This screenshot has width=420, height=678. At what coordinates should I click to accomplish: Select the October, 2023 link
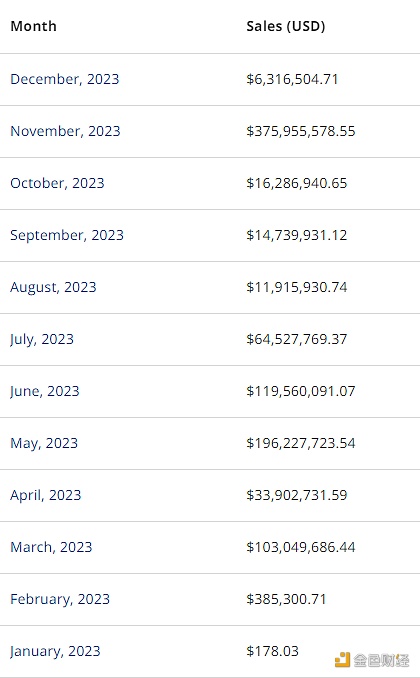point(57,183)
